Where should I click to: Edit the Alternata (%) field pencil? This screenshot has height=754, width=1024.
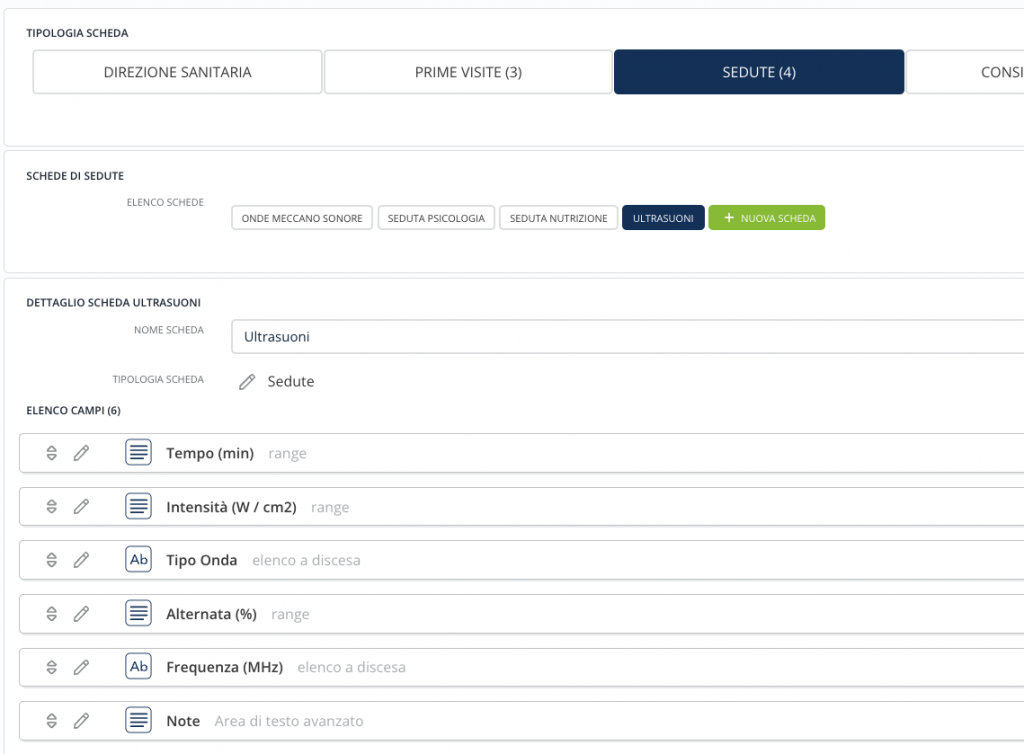pyautogui.click(x=81, y=614)
